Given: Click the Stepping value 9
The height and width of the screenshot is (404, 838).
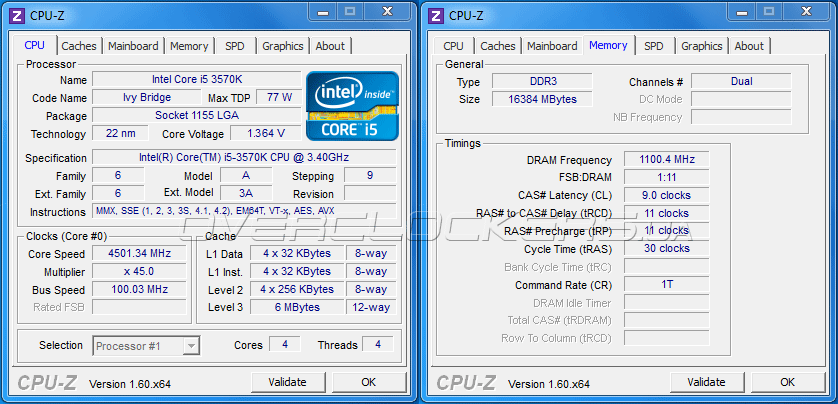Looking at the screenshot, I should pyautogui.click(x=370, y=175).
